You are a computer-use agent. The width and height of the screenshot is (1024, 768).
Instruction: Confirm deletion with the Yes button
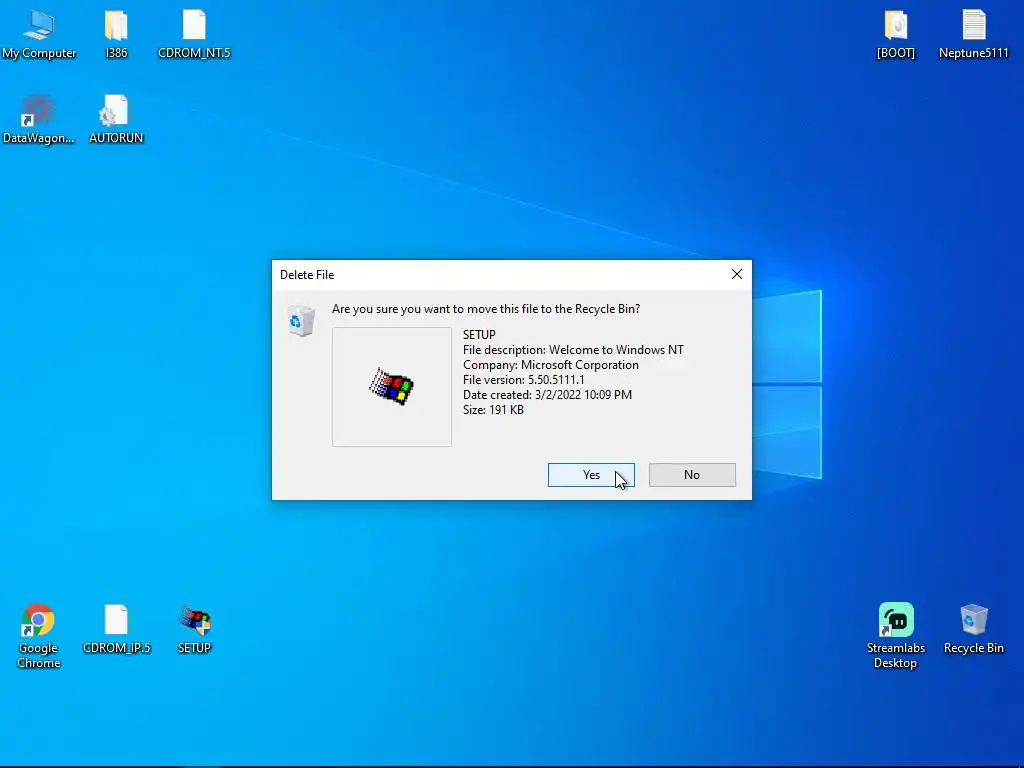click(591, 475)
